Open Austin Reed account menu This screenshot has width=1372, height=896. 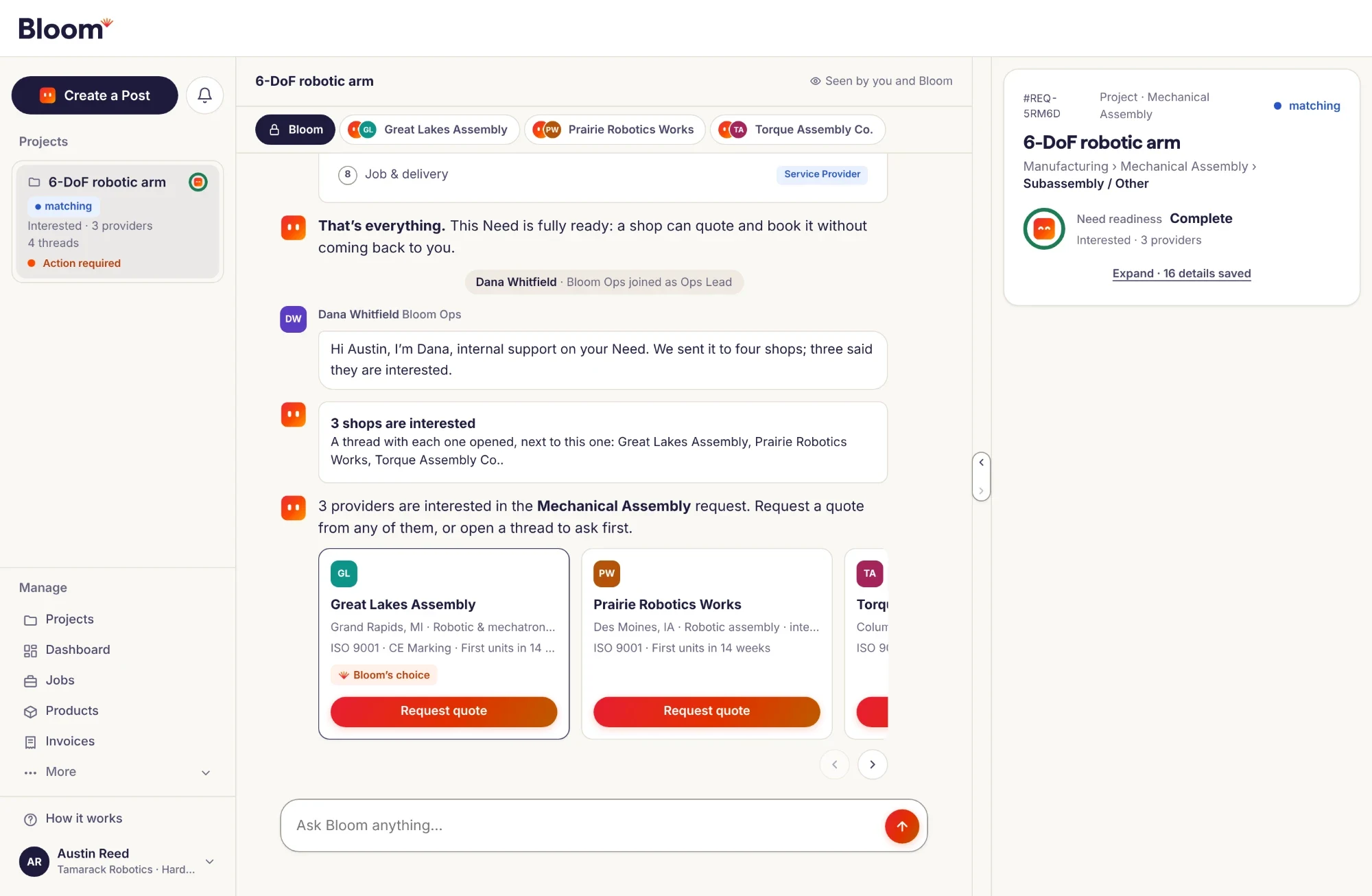coord(118,861)
